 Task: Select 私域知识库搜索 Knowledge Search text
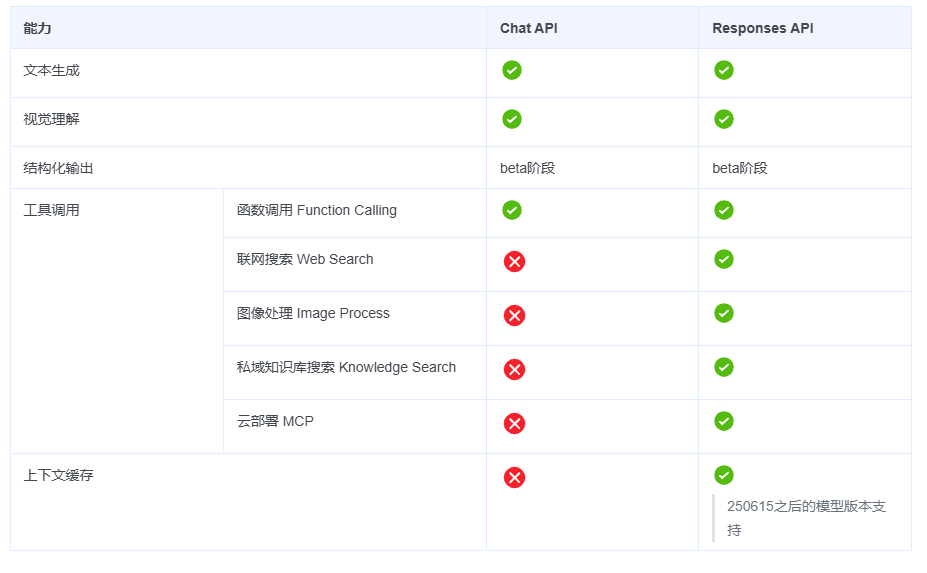click(346, 367)
